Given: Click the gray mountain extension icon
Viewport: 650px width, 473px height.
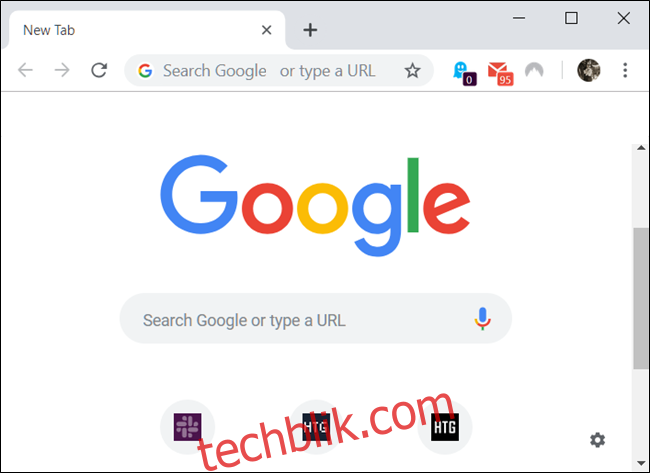Looking at the screenshot, I should tap(534, 70).
